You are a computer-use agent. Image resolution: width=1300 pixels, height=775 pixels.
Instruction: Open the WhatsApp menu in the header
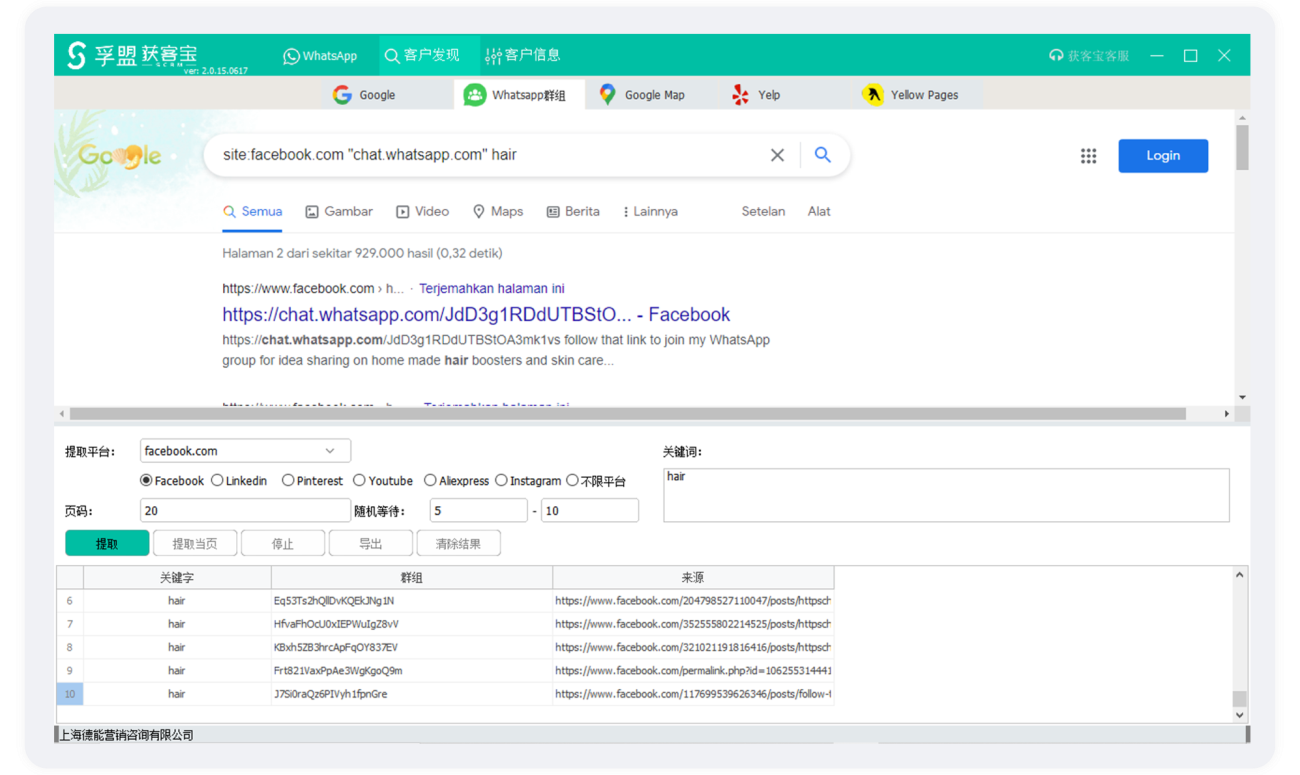tap(320, 56)
